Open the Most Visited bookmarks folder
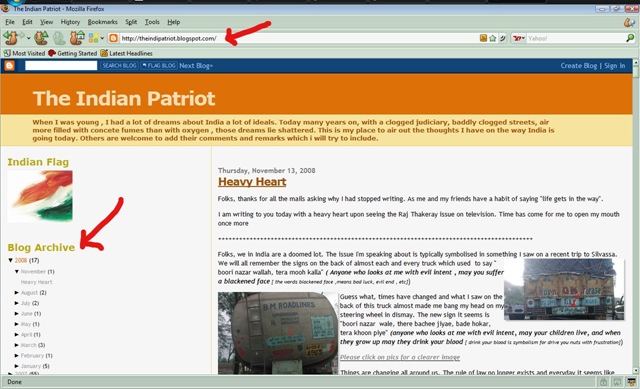Image resolution: width=640 pixels, height=389 pixels. pos(24,53)
